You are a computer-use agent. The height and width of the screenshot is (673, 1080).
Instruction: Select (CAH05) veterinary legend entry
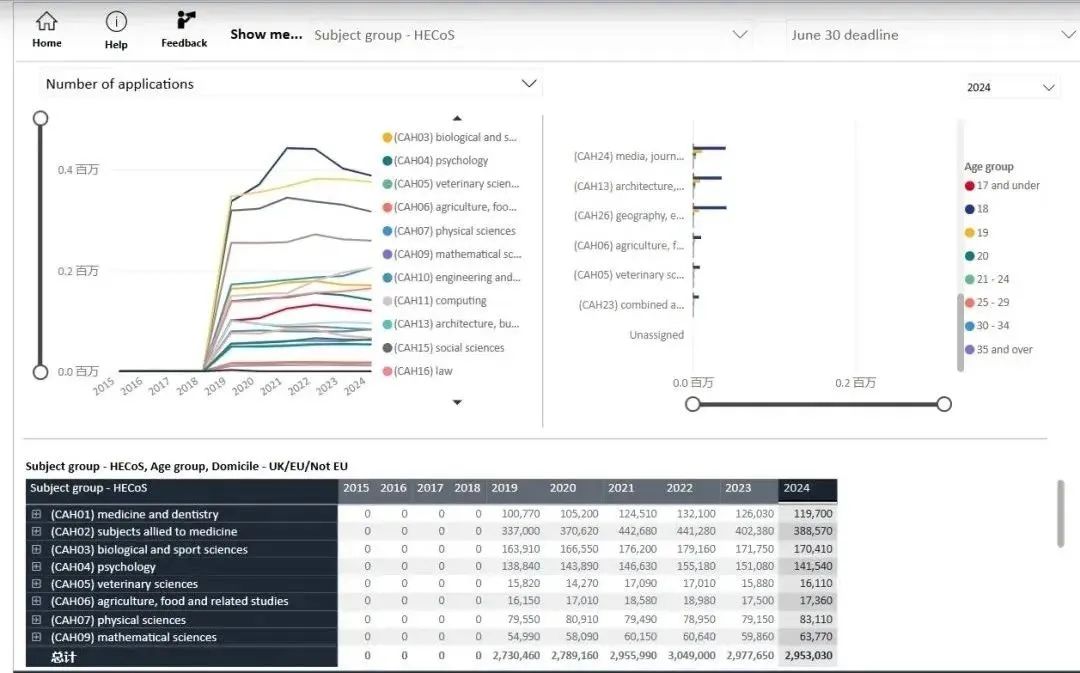pyautogui.click(x=451, y=184)
